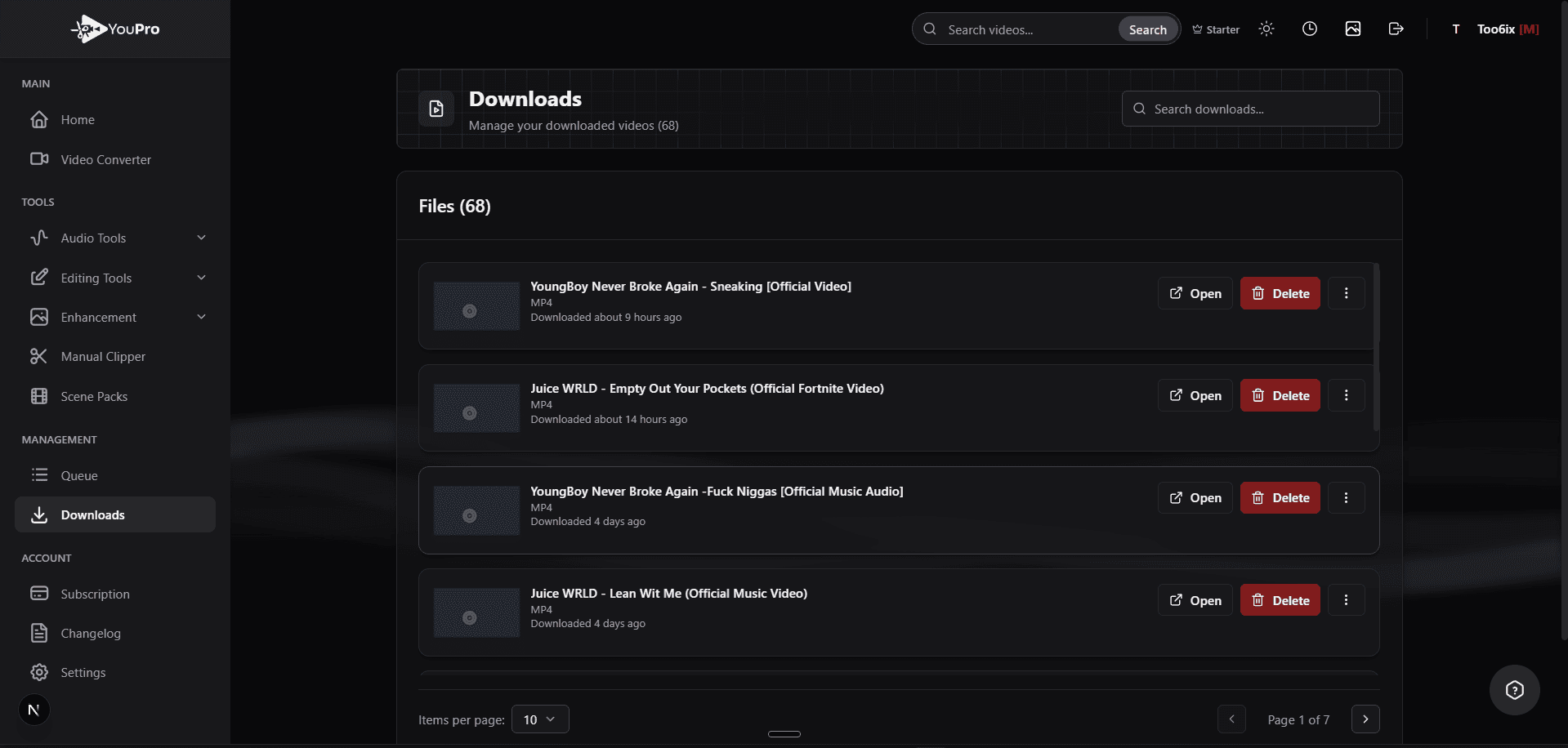Go to next page arrow
Viewport: 1568px width, 748px height.
click(1365, 719)
